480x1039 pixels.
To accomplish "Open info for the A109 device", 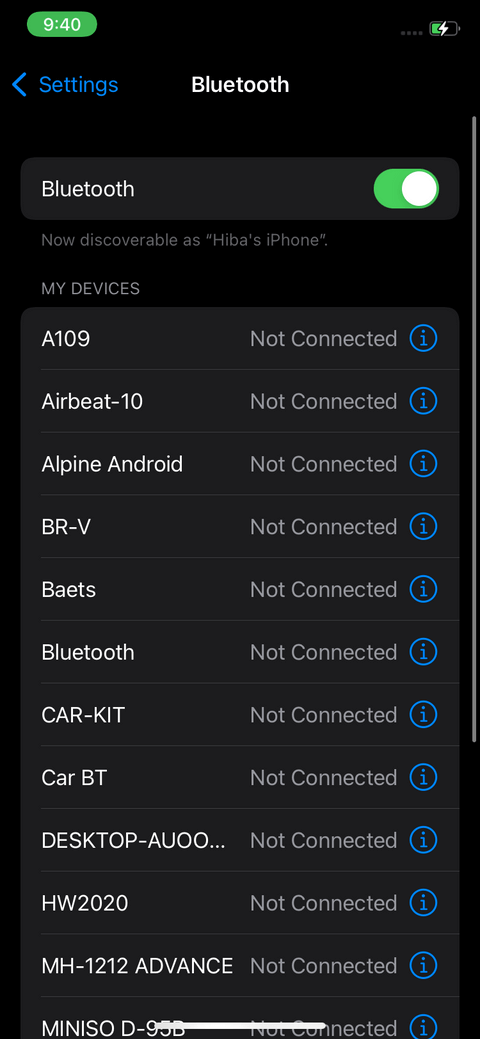I will 423,339.
